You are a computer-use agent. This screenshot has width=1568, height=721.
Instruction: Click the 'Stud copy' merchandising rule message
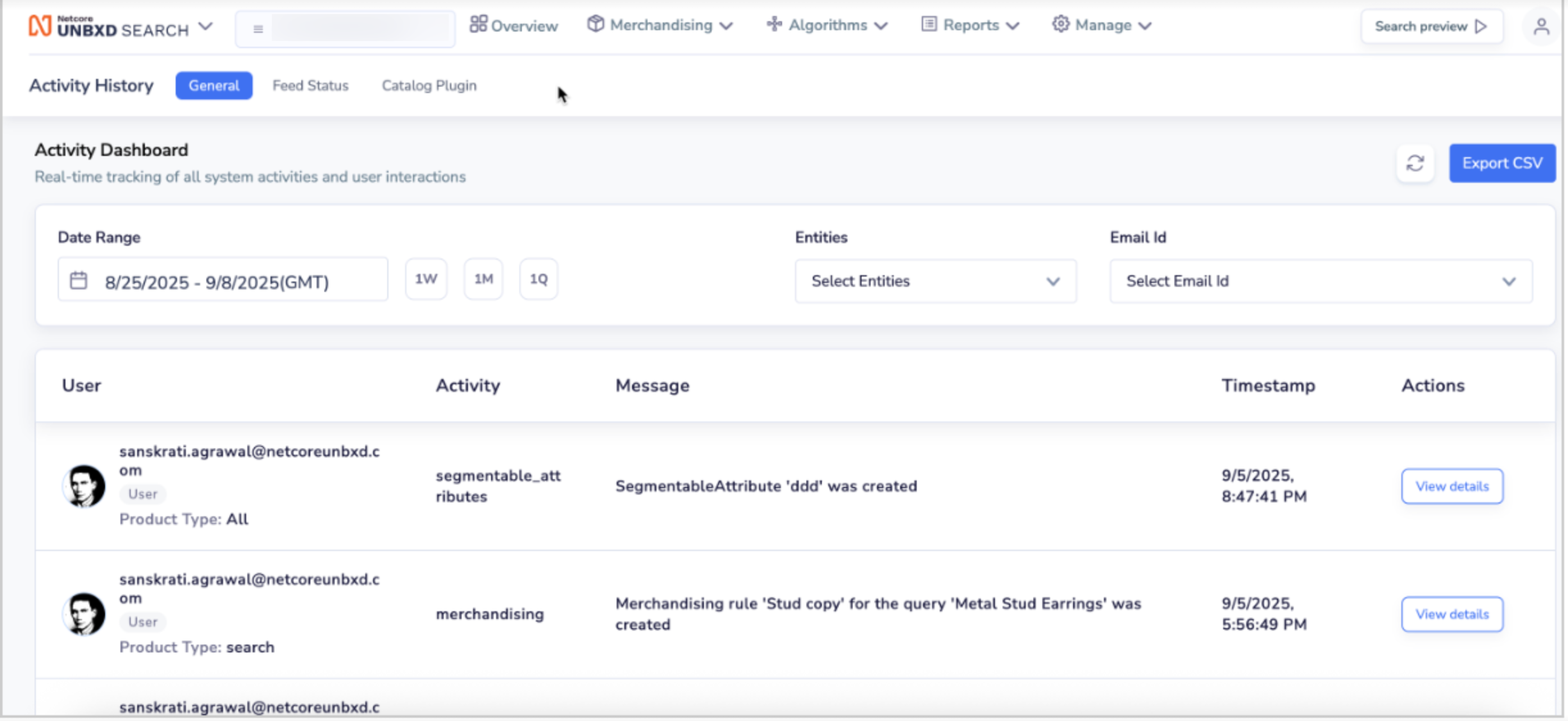(x=878, y=614)
